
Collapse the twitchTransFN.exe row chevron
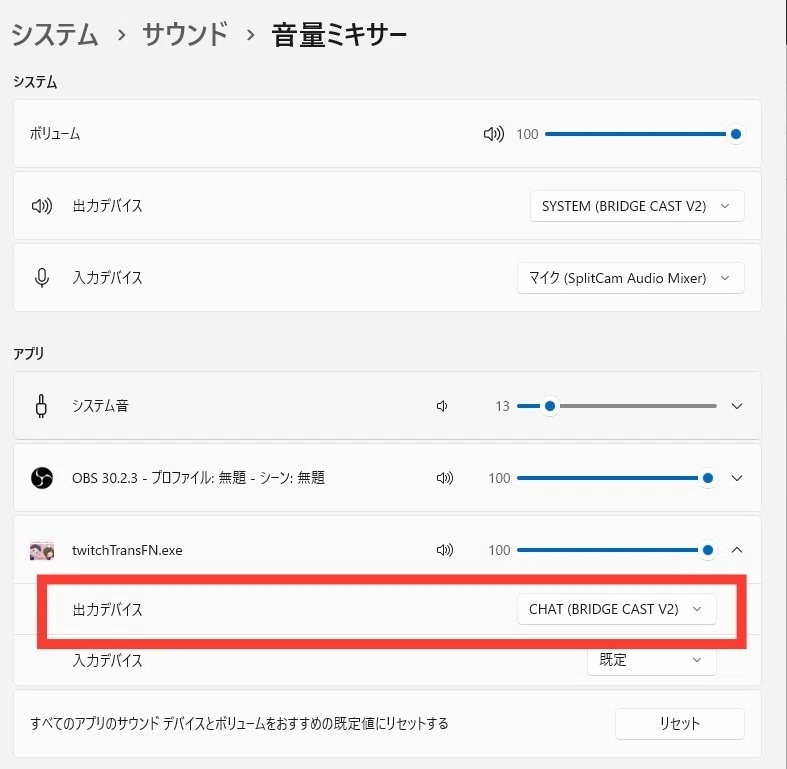[x=737, y=550]
